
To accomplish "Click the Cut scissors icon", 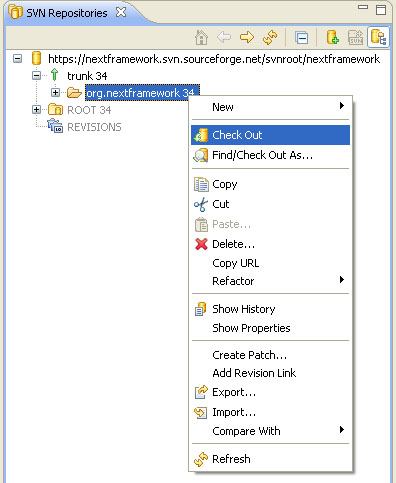I will click(x=201, y=204).
